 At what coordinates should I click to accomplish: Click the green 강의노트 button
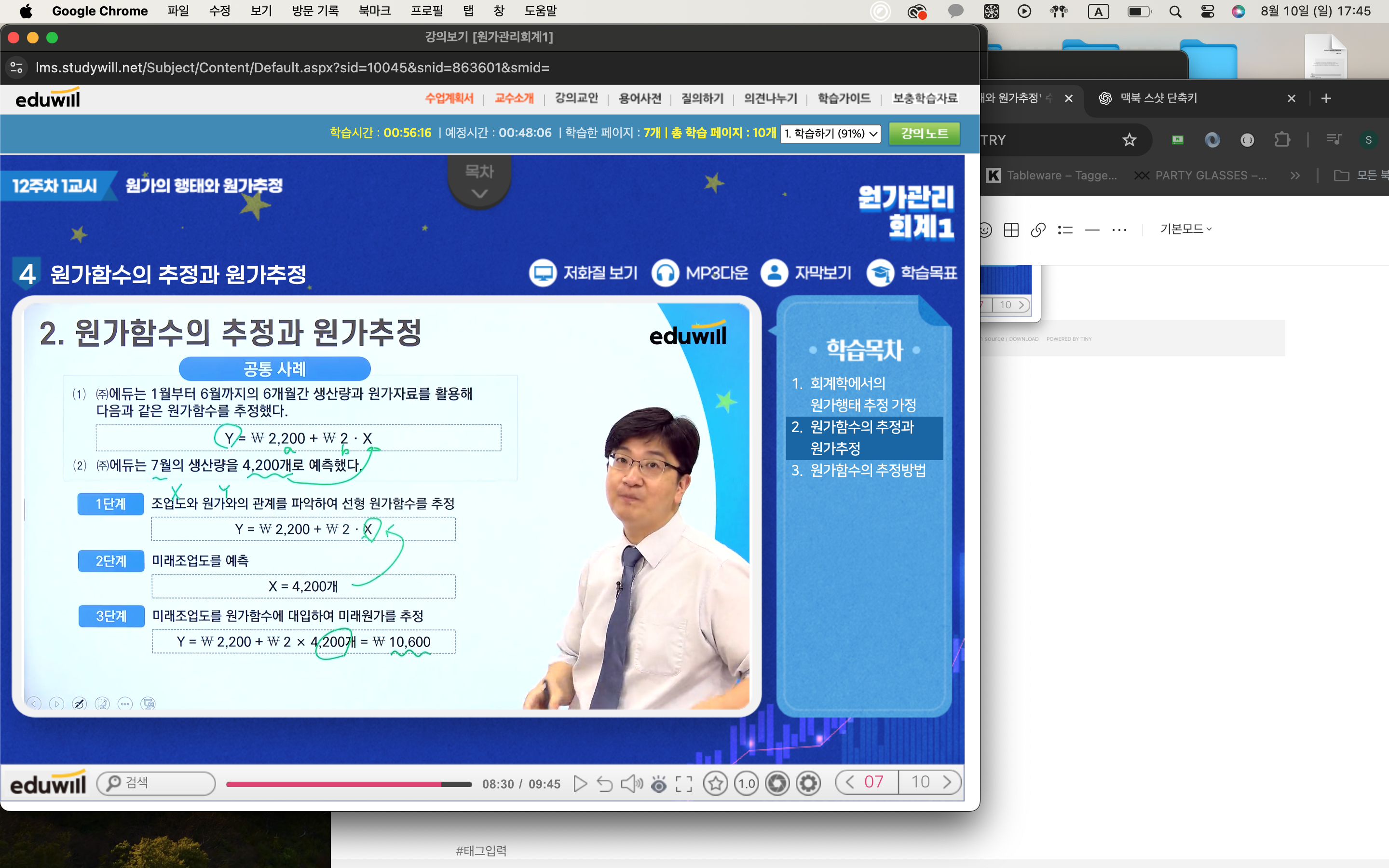pos(924,134)
